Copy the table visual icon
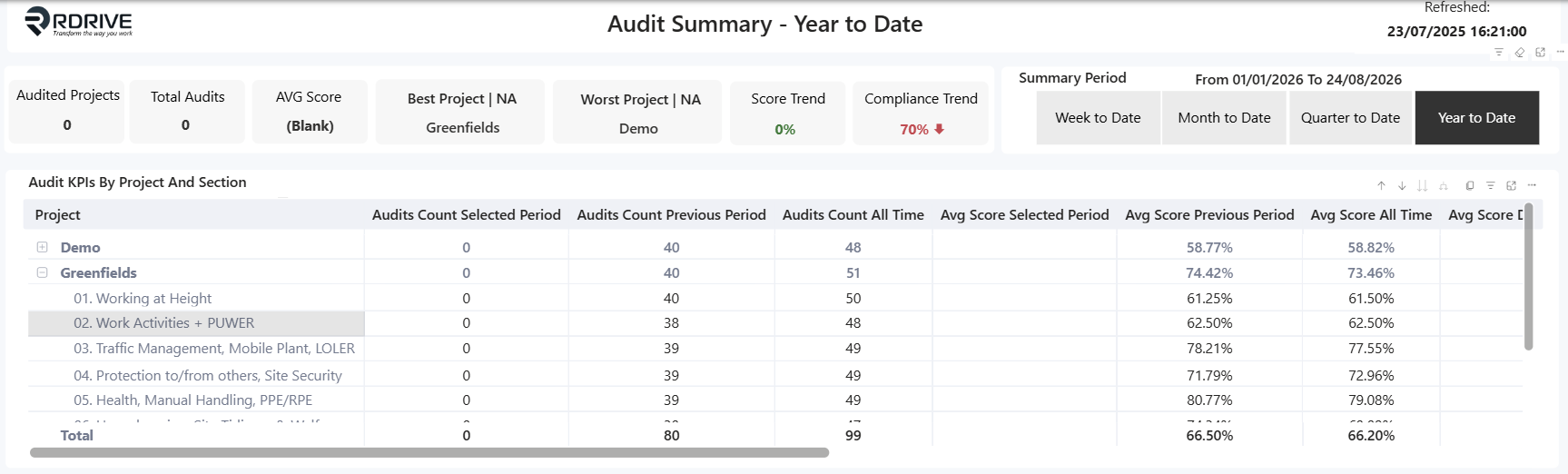1568x474 pixels. tap(1470, 185)
